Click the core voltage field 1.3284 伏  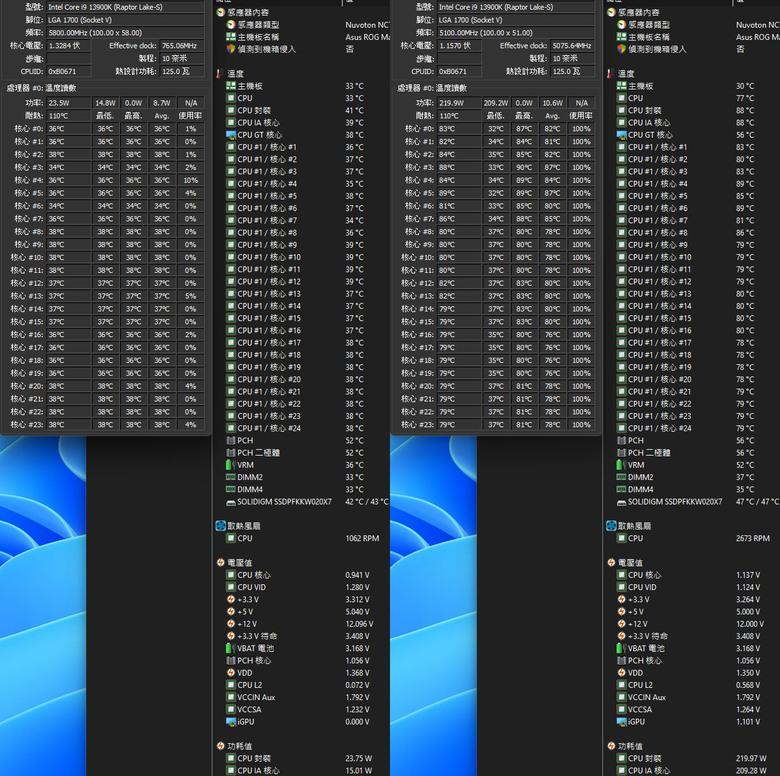coord(68,46)
